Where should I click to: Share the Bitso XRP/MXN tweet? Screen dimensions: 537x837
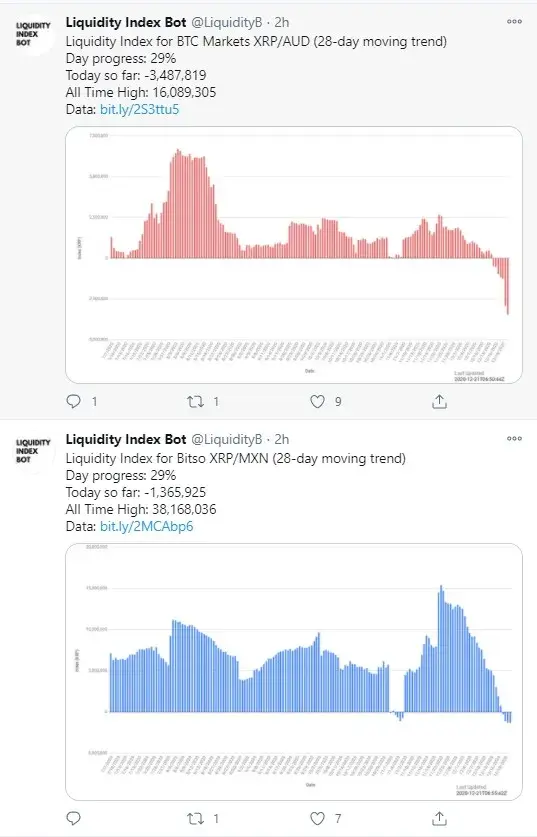point(439,818)
